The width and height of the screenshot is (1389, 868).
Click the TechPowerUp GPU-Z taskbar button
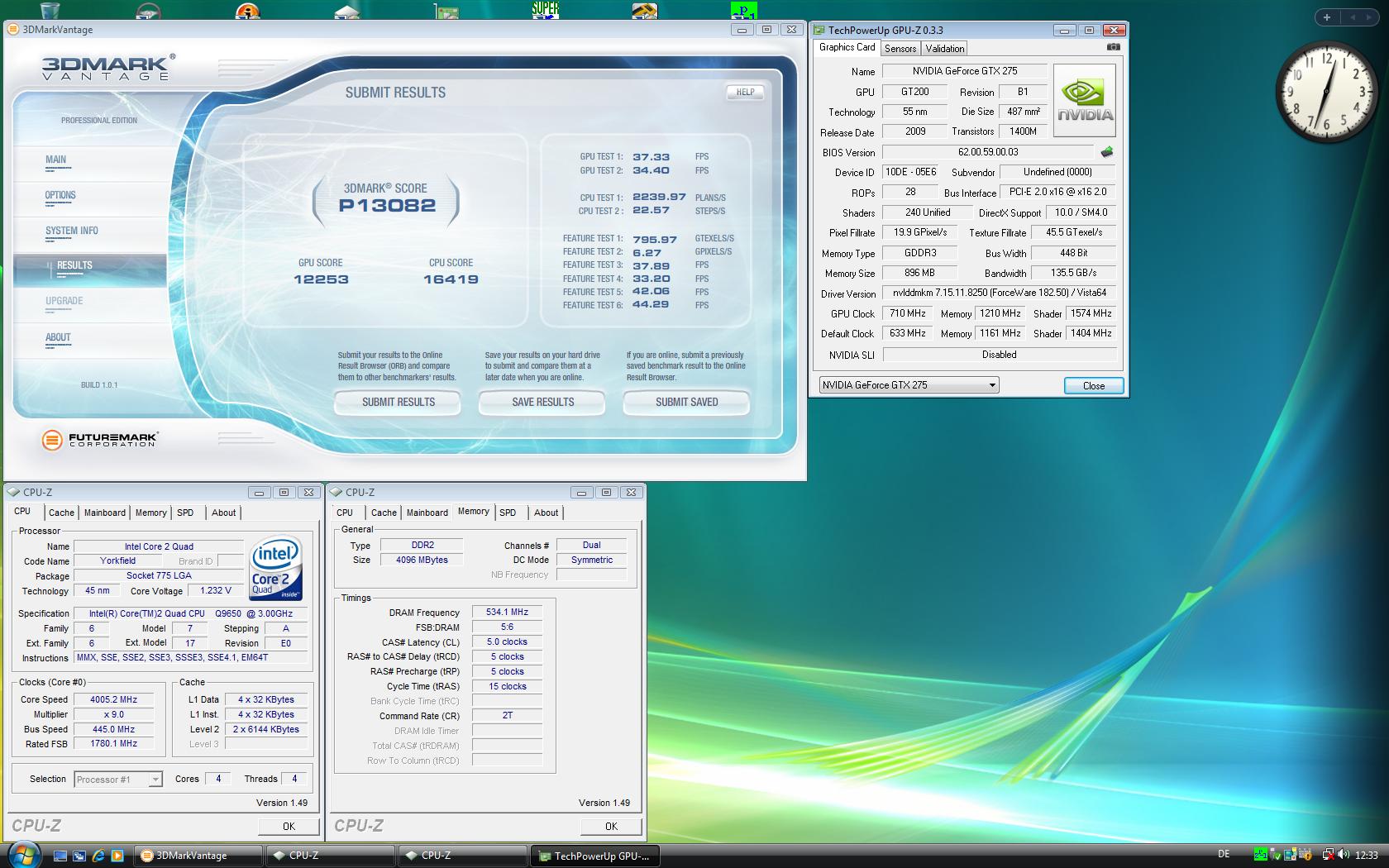(x=595, y=856)
